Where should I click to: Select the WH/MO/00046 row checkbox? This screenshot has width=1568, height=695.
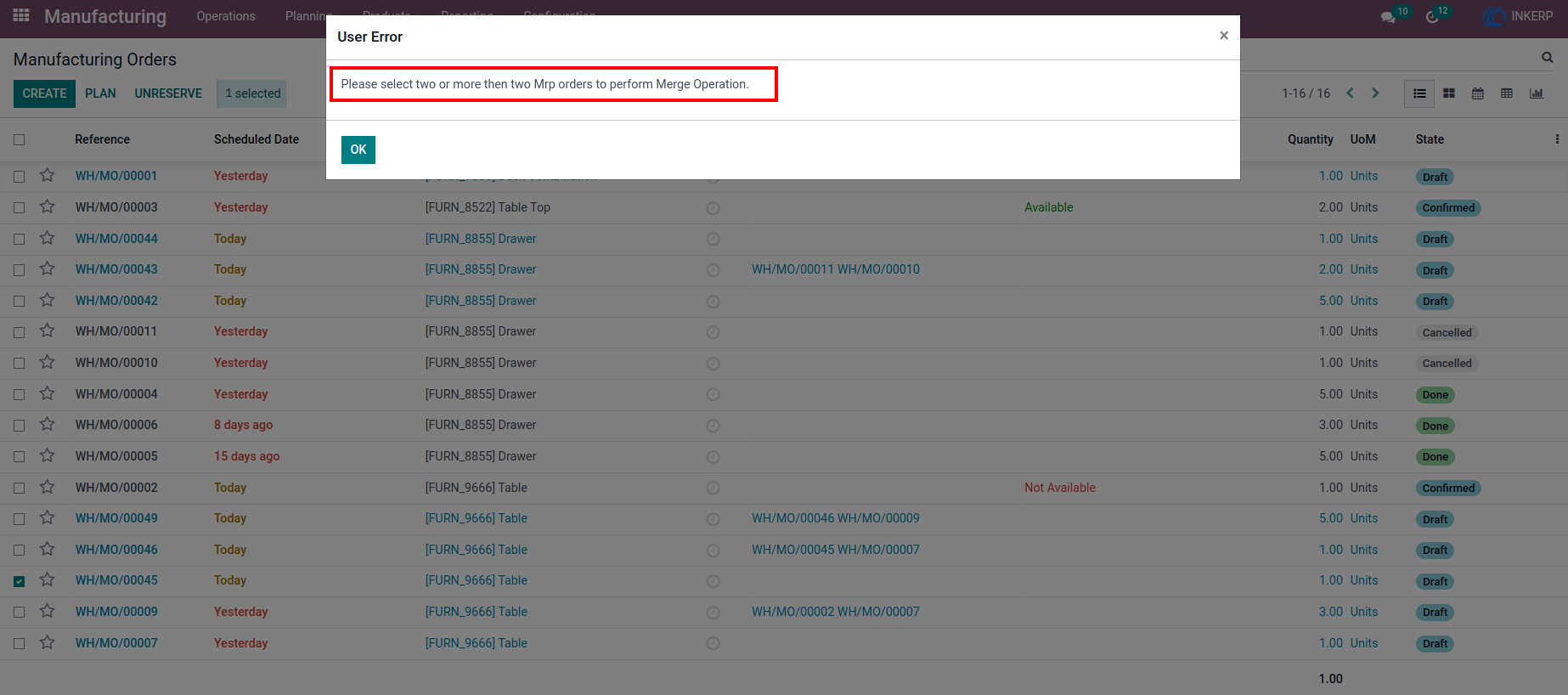(x=20, y=550)
